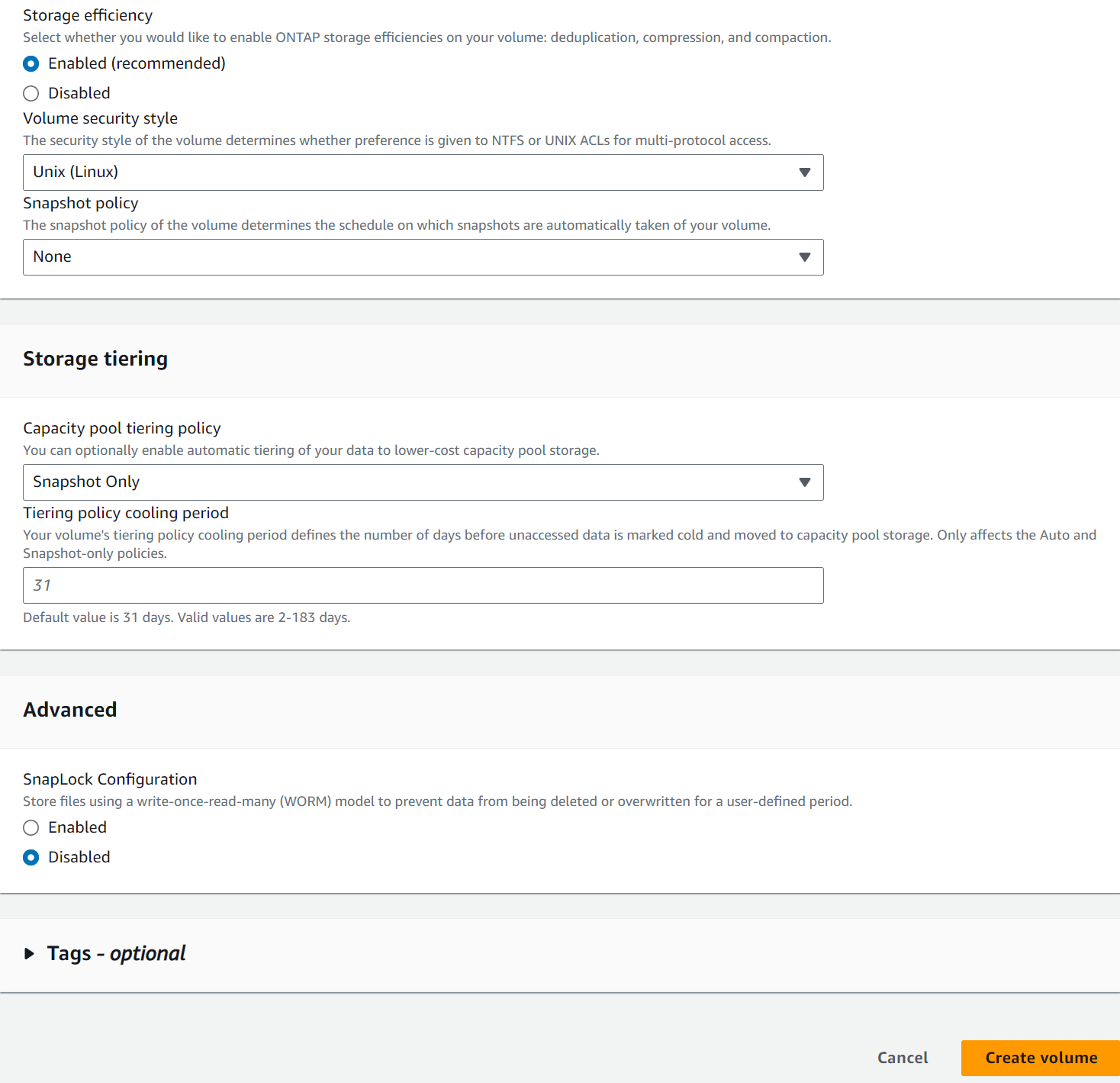Click the "Enabled (recommended)" label text
1120x1083 pixels.
coord(137,63)
